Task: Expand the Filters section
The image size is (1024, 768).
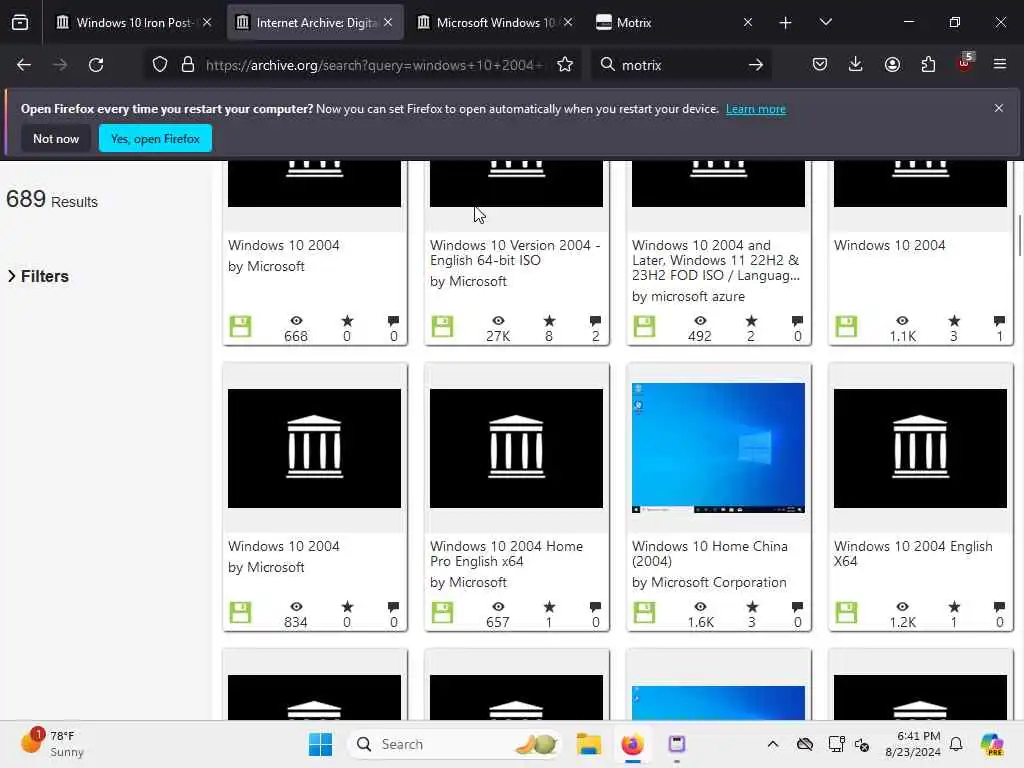Action: (x=38, y=276)
